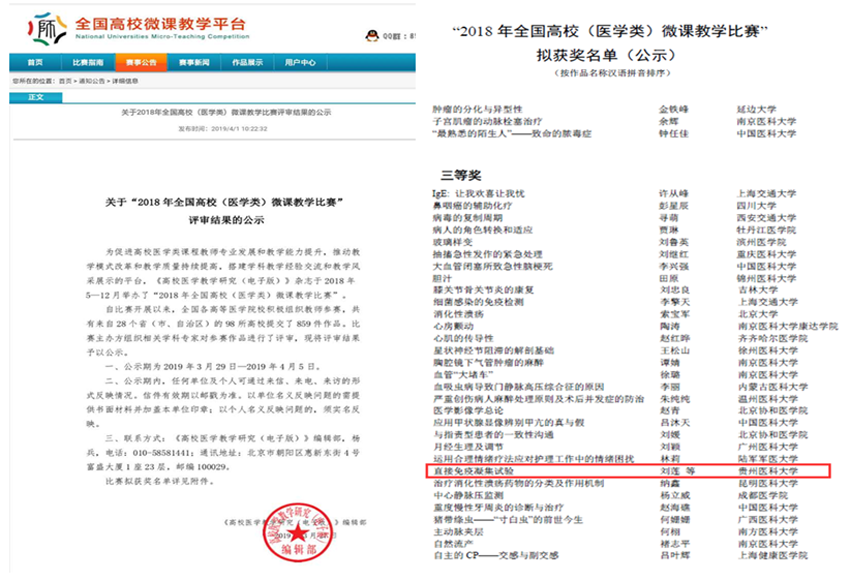850x581 pixels.
Task: Click the 齐齐哈尔医学院 school name
Action: [773, 338]
